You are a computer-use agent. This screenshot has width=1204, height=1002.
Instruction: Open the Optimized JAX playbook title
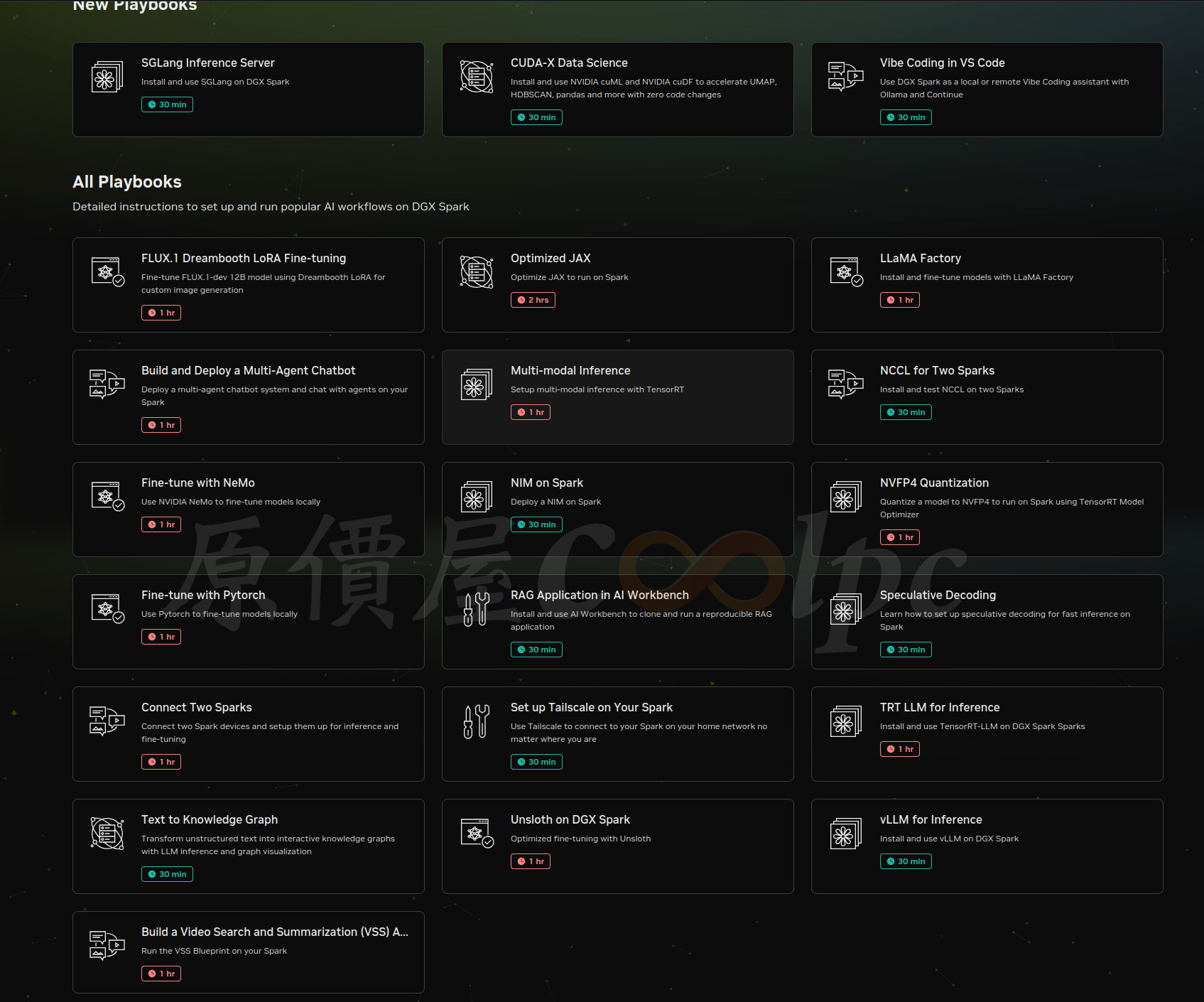[551, 258]
